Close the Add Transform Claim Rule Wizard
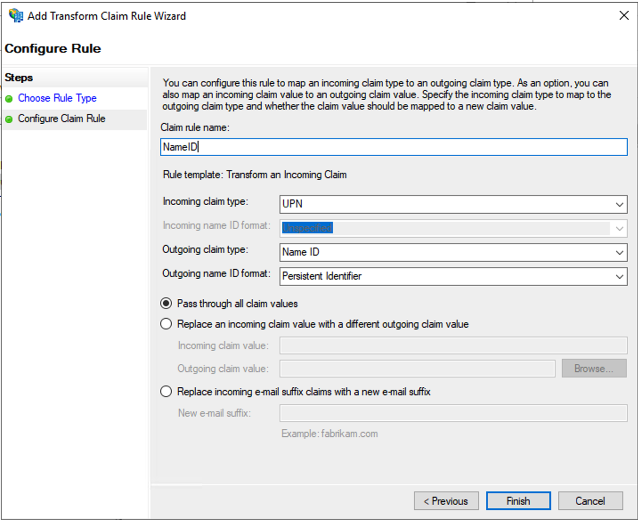The height and width of the screenshot is (520, 638). click(615, 16)
